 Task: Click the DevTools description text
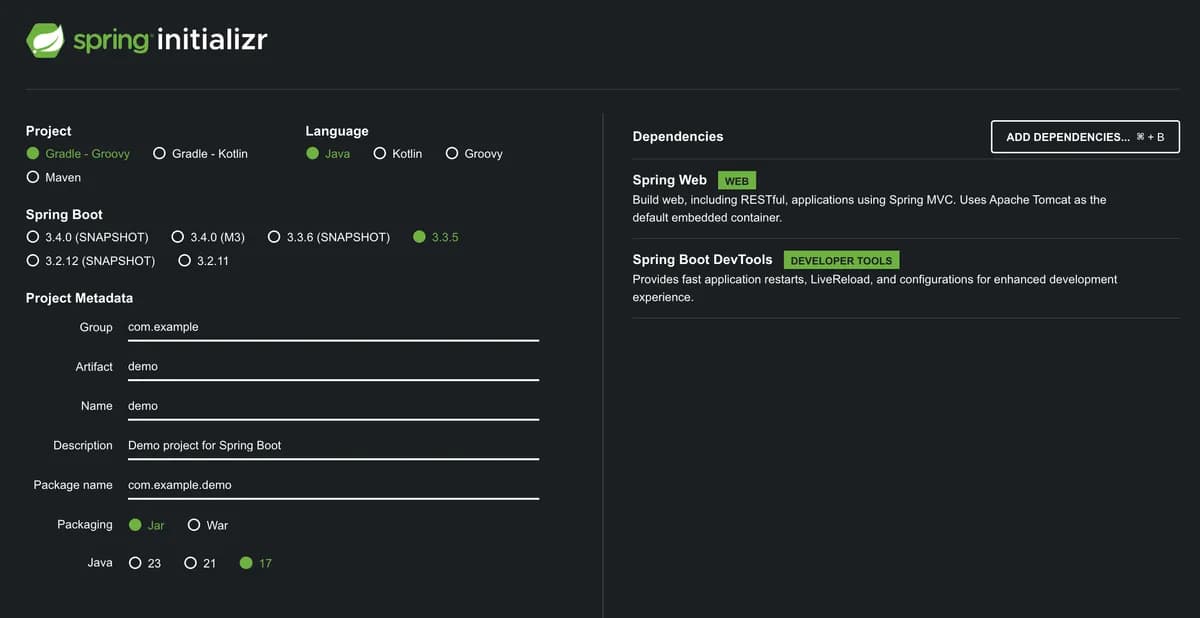(875, 288)
